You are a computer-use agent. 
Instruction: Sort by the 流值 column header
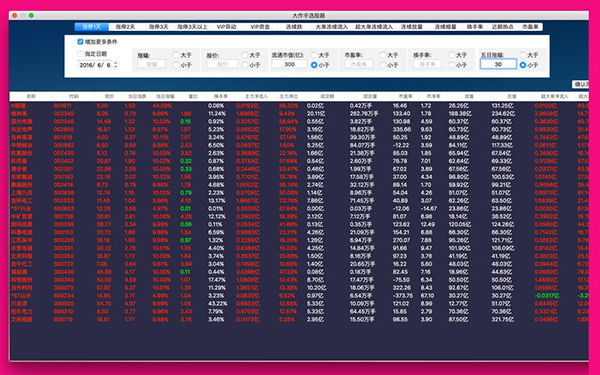pos(469,96)
